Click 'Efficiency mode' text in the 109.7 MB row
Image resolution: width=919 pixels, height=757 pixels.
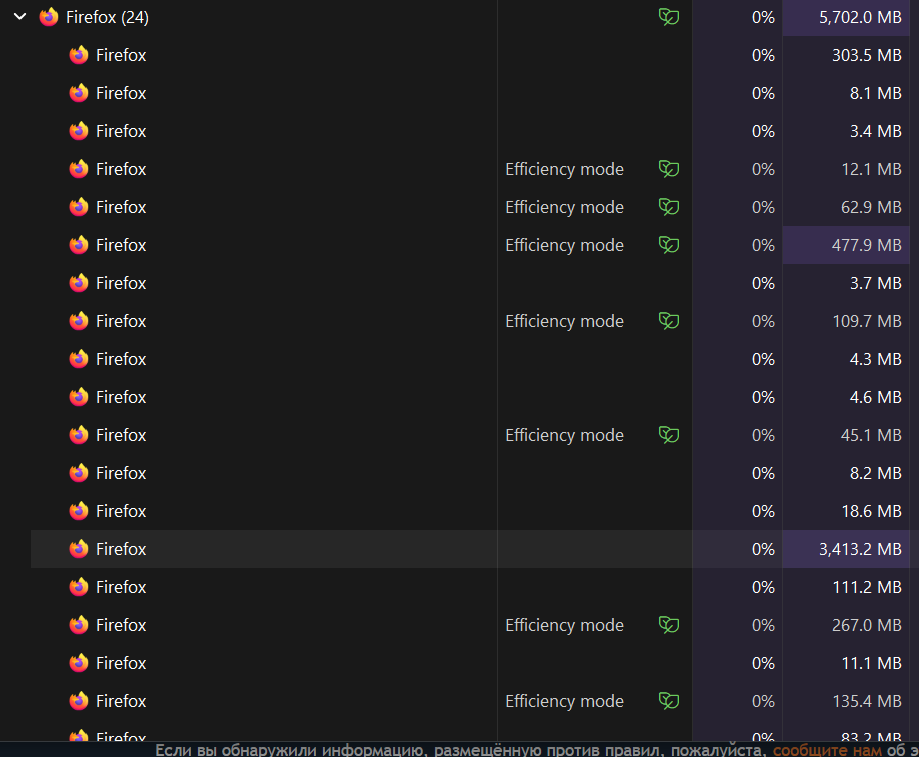[564, 321]
